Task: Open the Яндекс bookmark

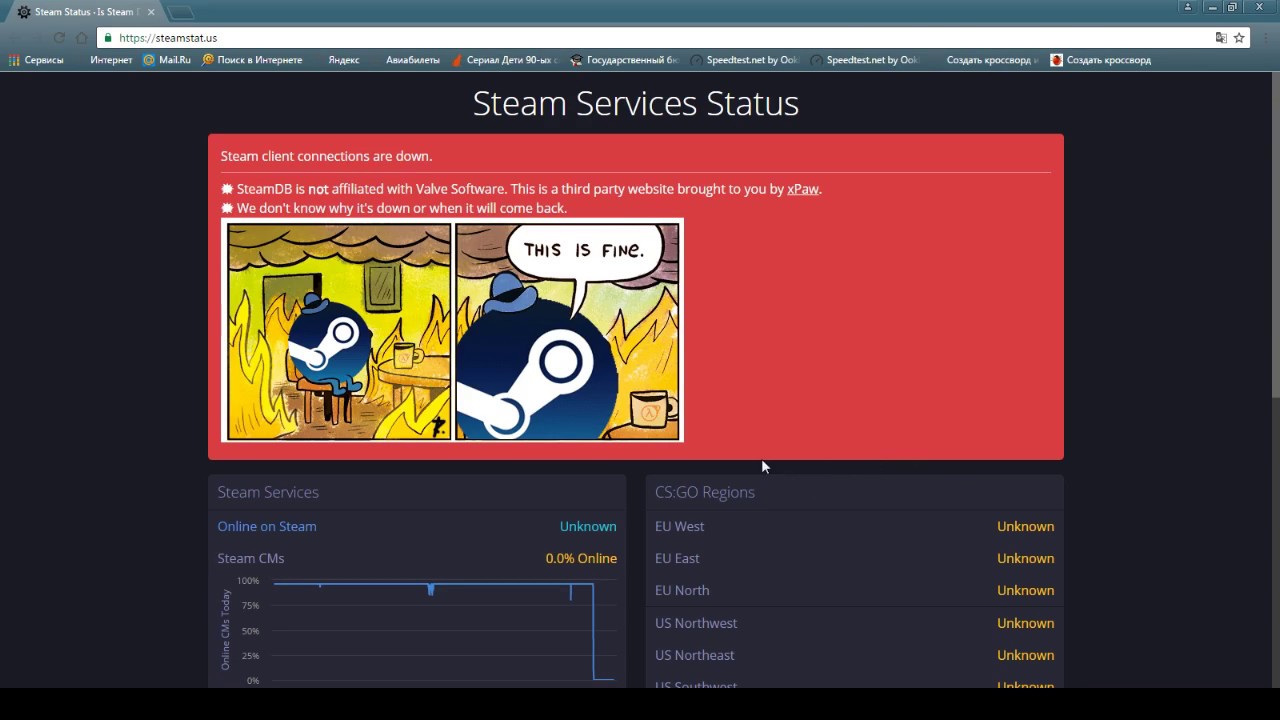Action: (344, 60)
